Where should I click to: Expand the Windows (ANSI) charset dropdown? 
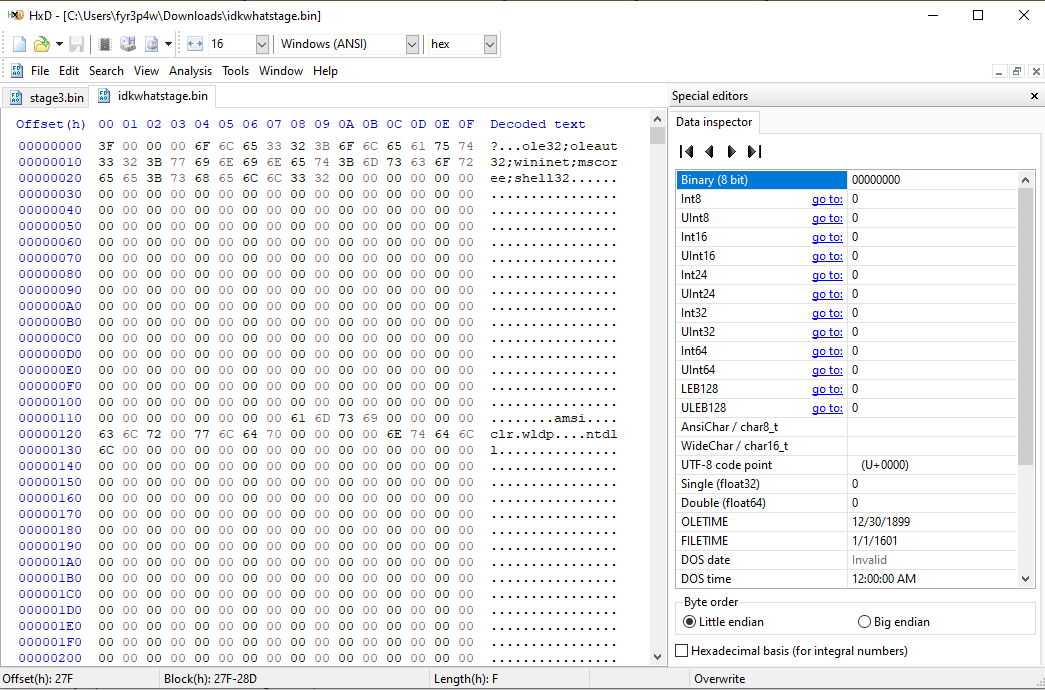point(412,44)
